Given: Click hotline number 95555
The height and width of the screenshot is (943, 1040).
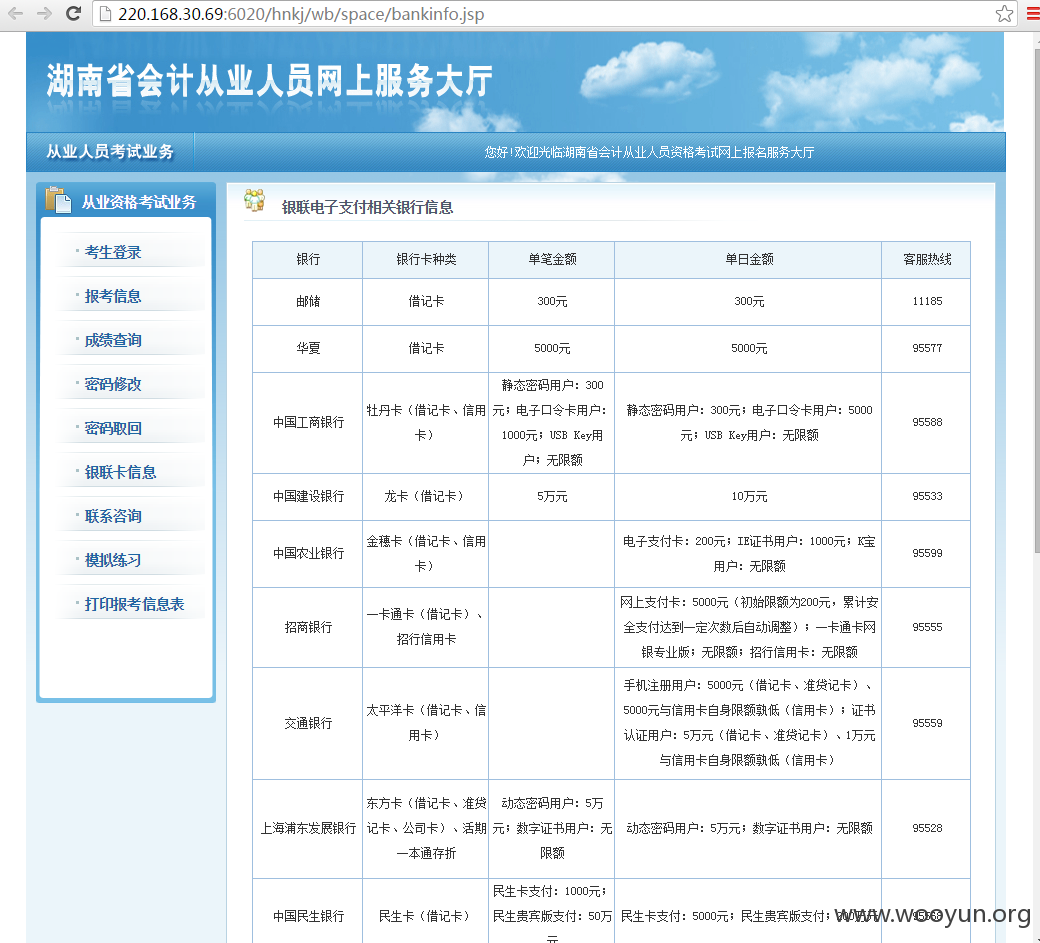Looking at the screenshot, I should [927, 627].
